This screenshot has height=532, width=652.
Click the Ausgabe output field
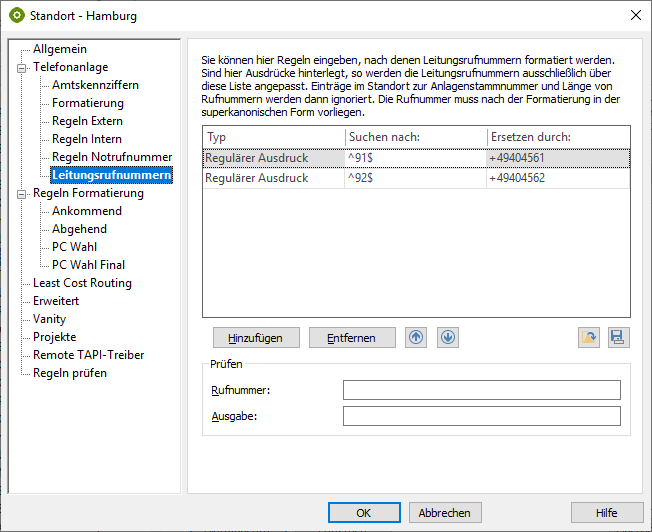click(x=481, y=416)
